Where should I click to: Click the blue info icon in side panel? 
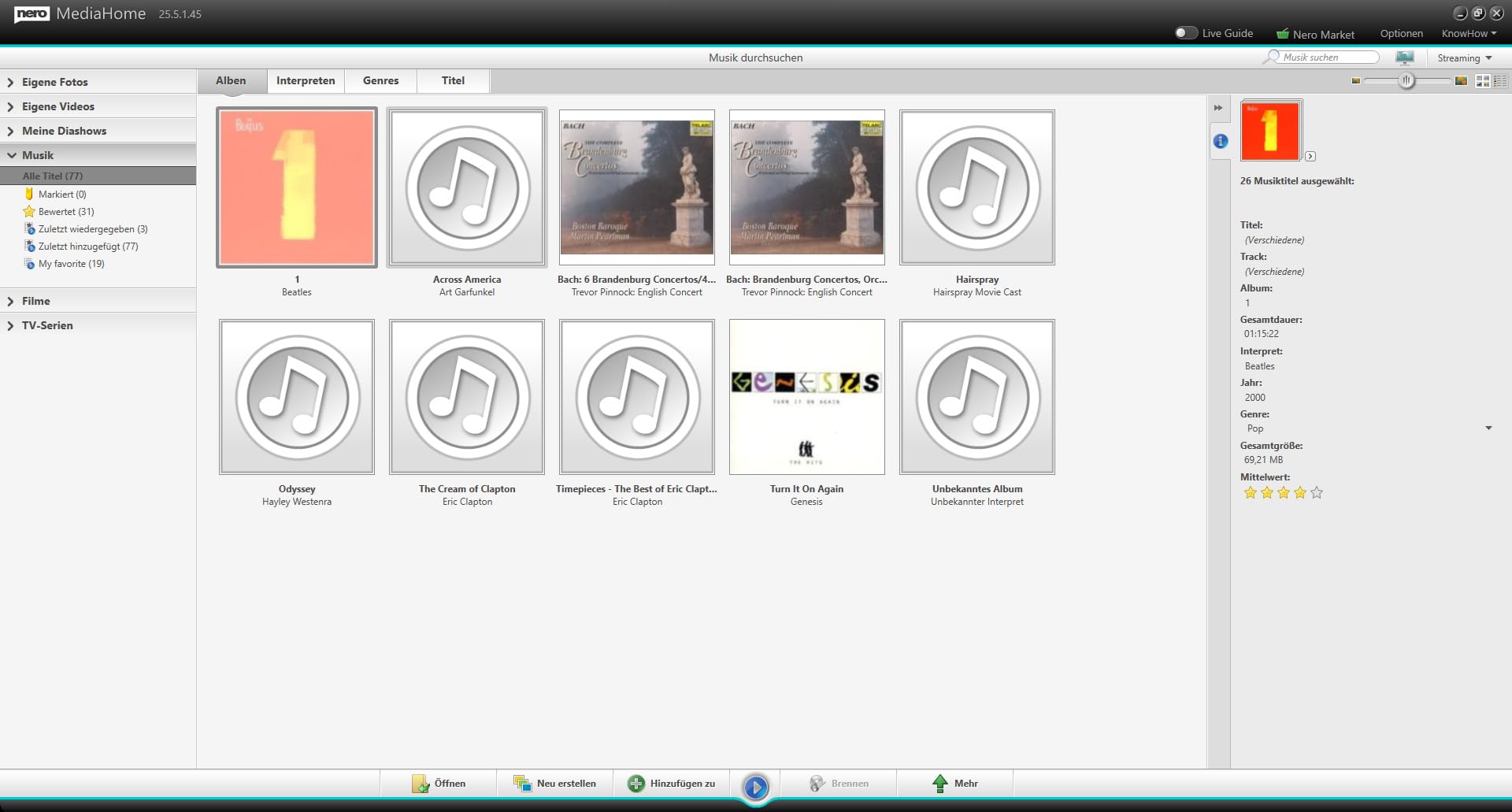pyautogui.click(x=1220, y=141)
